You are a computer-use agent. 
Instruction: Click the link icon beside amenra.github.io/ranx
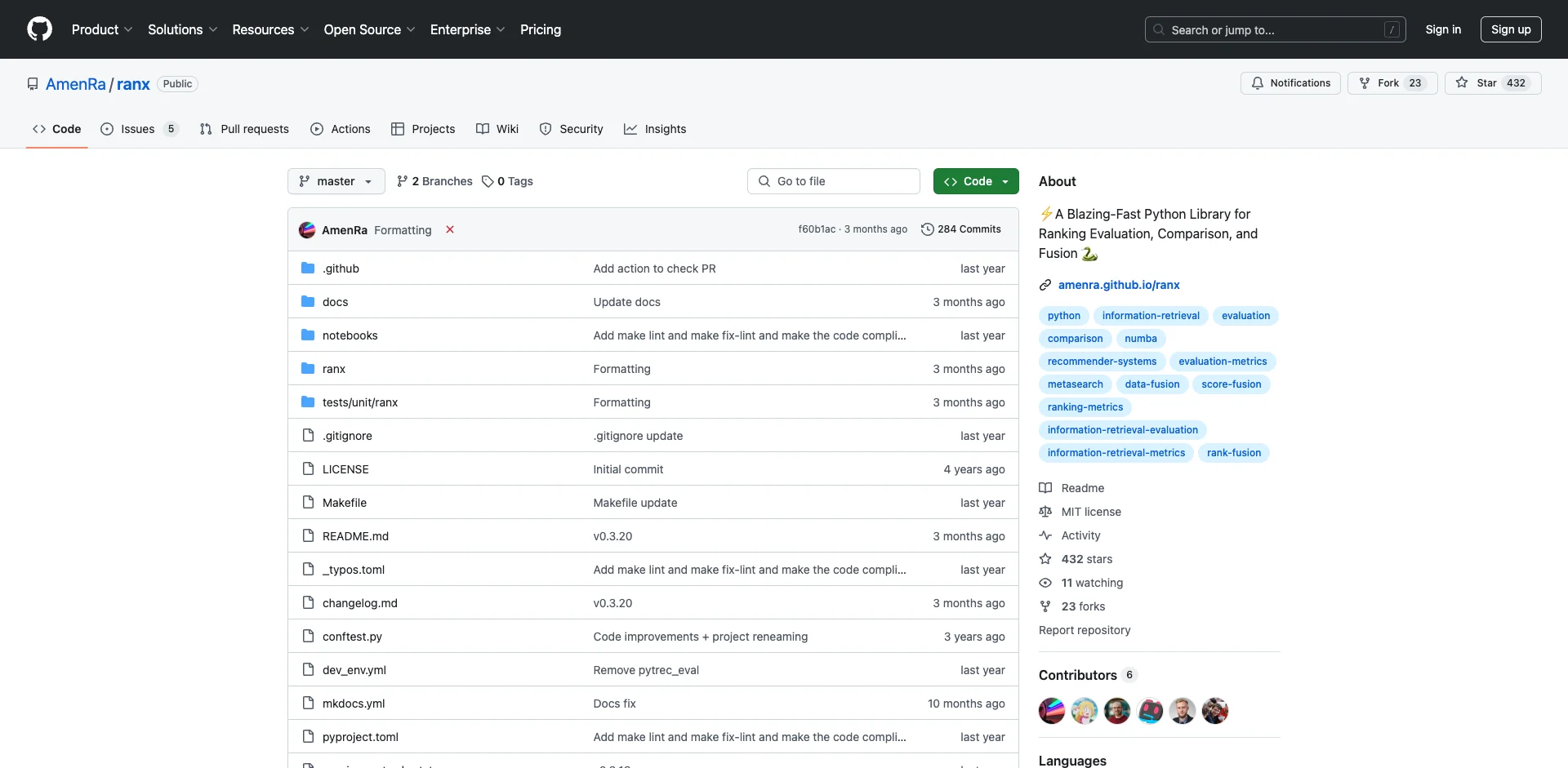(1045, 285)
